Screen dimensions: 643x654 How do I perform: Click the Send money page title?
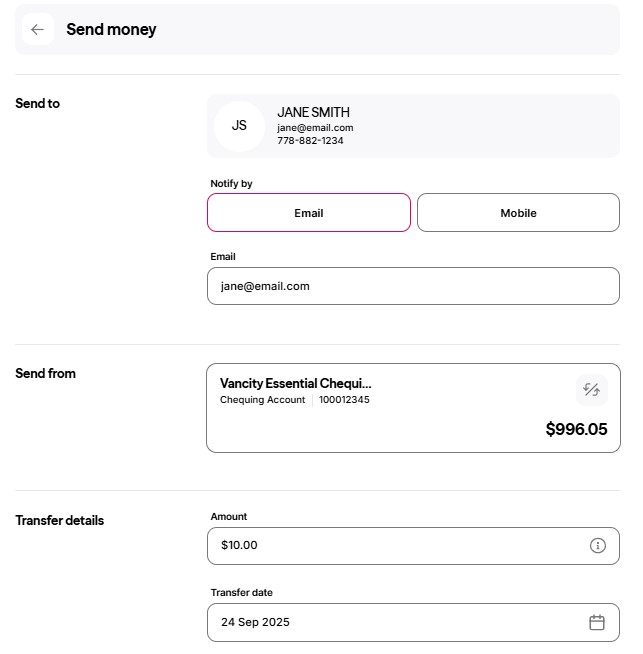coord(111,30)
